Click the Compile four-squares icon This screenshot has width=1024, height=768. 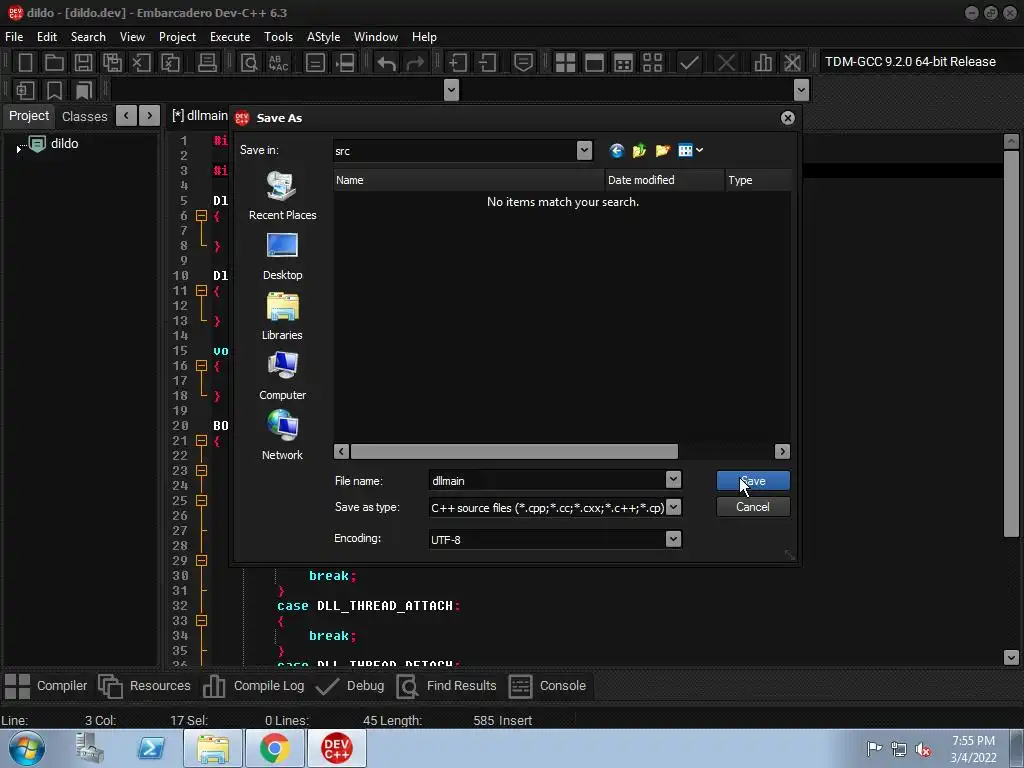click(x=565, y=63)
